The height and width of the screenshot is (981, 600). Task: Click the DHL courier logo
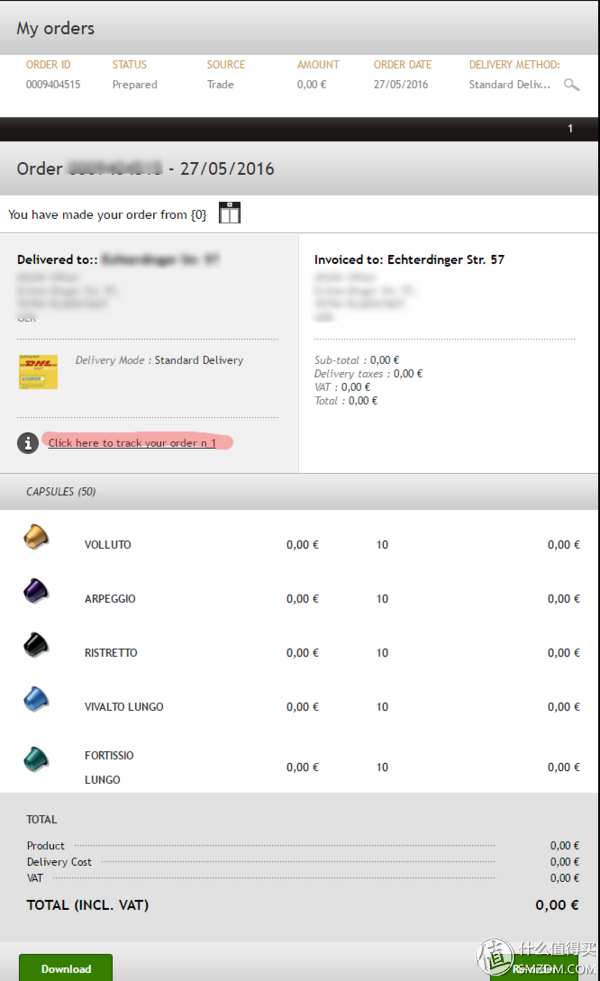38,372
